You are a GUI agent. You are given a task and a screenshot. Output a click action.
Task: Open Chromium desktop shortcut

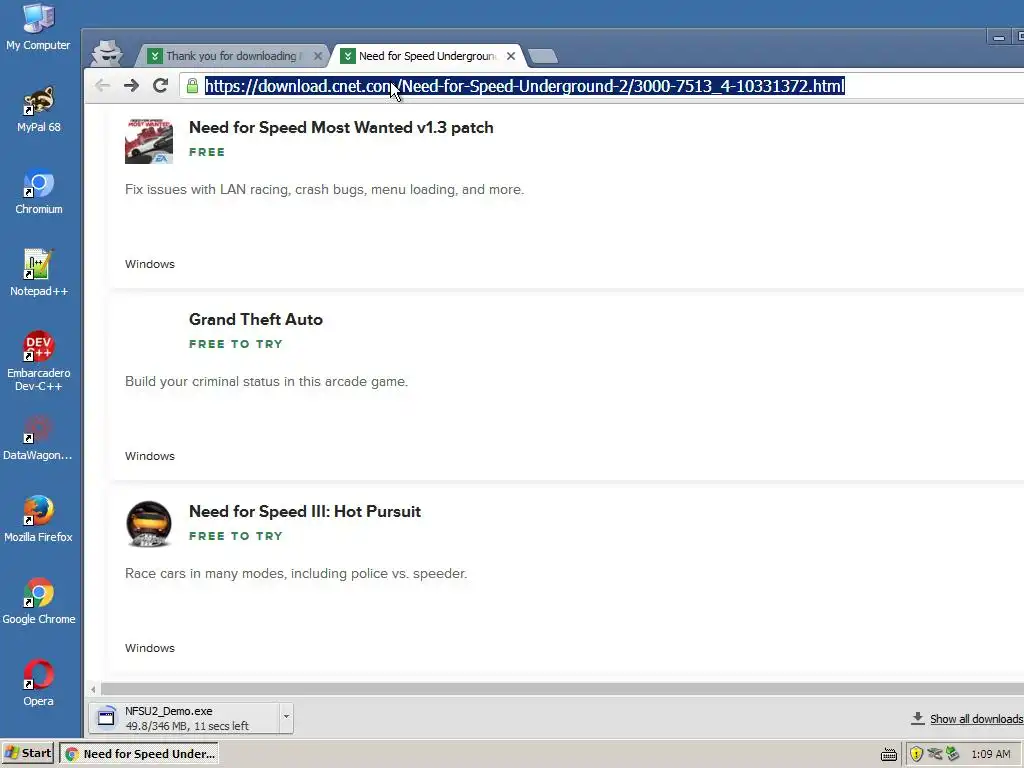point(38,192)
